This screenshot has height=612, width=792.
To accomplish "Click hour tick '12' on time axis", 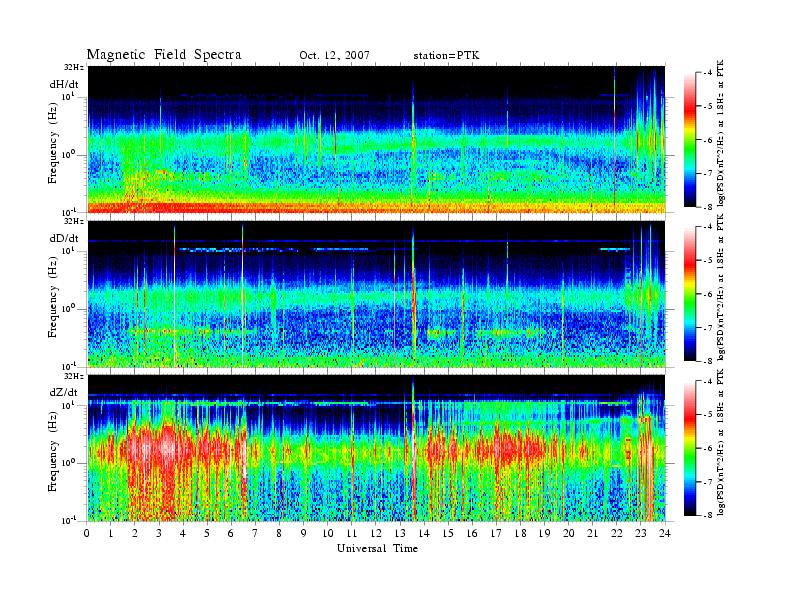I will (x=376, y=534).
